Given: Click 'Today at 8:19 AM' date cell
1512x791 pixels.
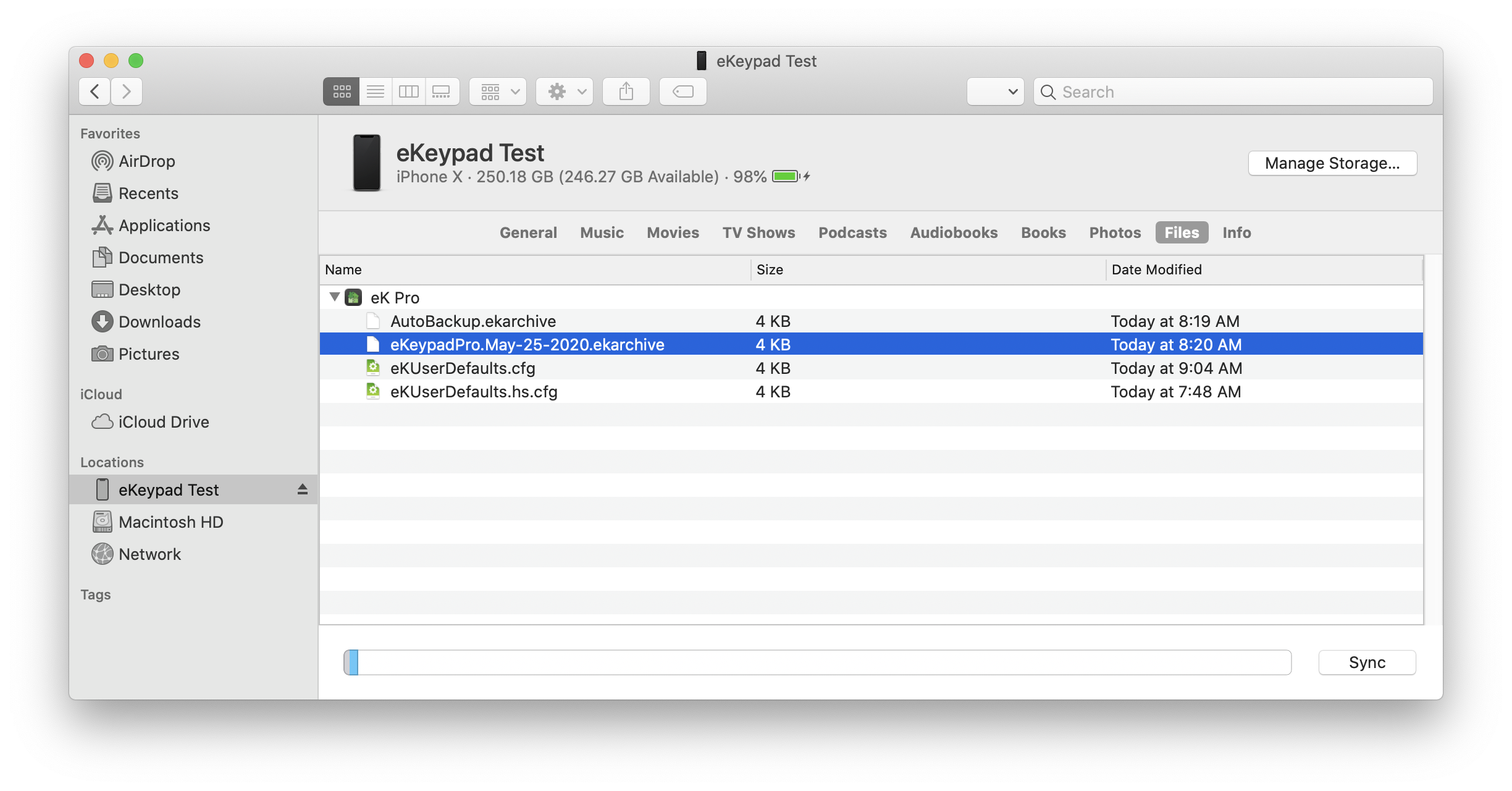Looking at the screenshot, I should [1175, 321].
